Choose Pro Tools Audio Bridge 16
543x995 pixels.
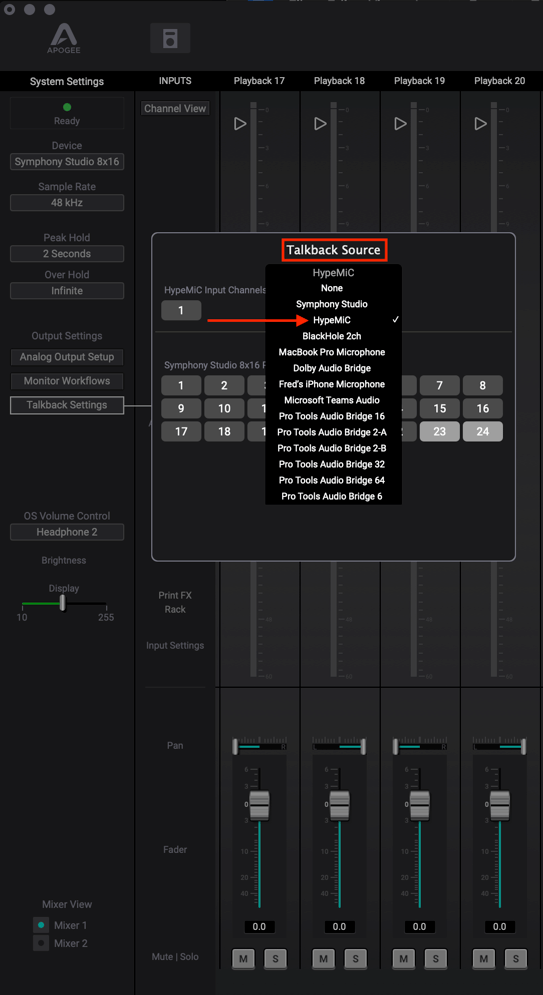coord(333,416)
